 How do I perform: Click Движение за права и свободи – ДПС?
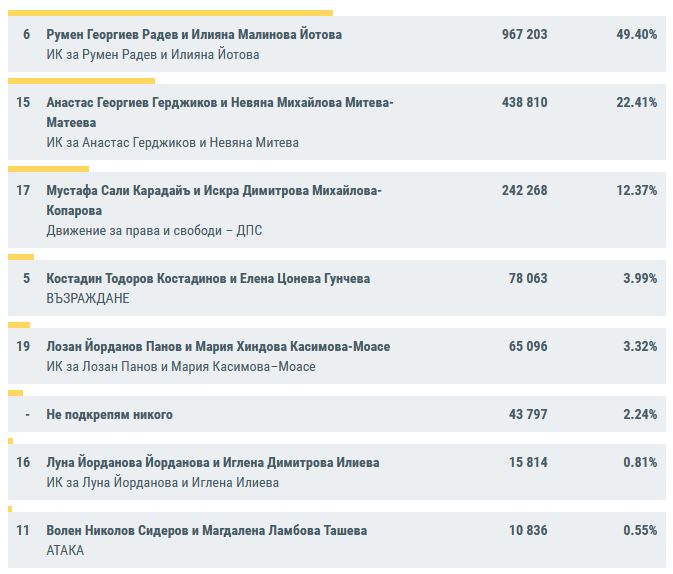[154, 230]
